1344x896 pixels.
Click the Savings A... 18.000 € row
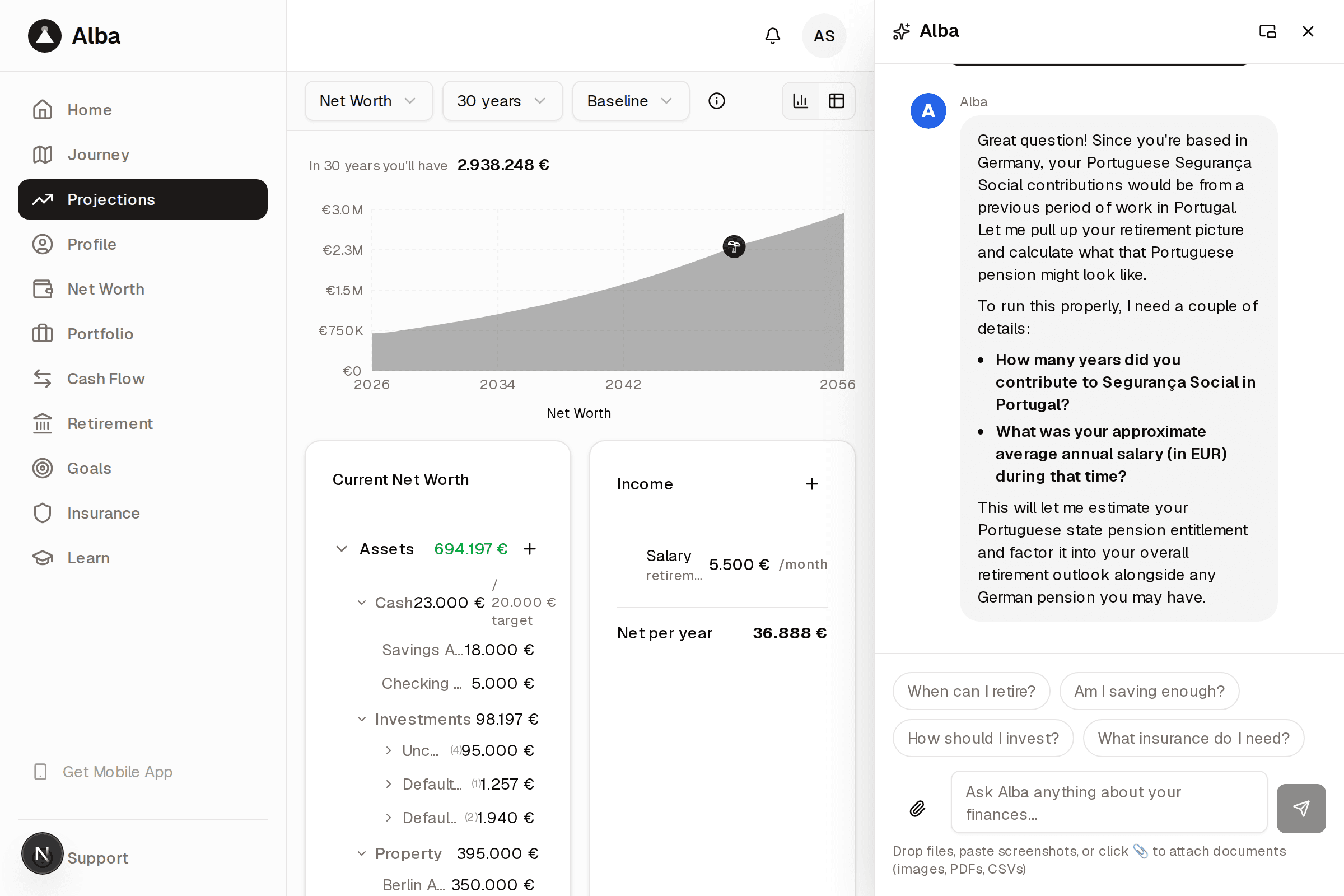pyautogui.click(x=458, y=650)
